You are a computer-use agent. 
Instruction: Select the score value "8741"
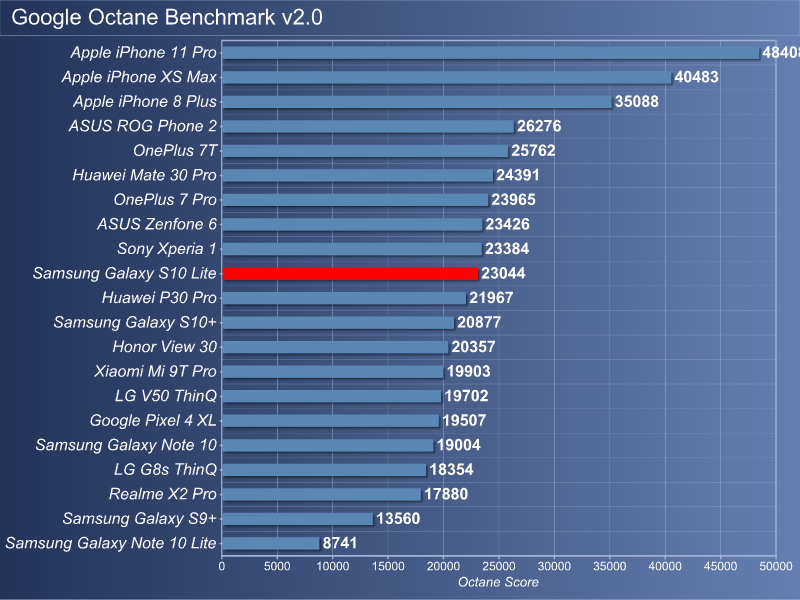pos(340,542)
